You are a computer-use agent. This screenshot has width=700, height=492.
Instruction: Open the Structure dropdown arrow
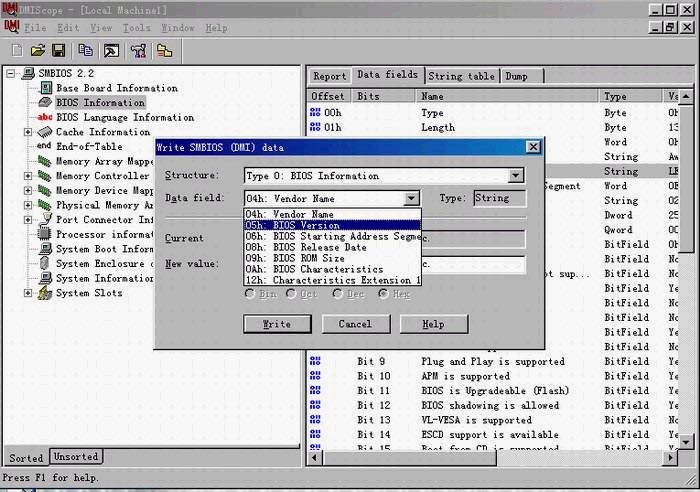click(x=515, y=176)
